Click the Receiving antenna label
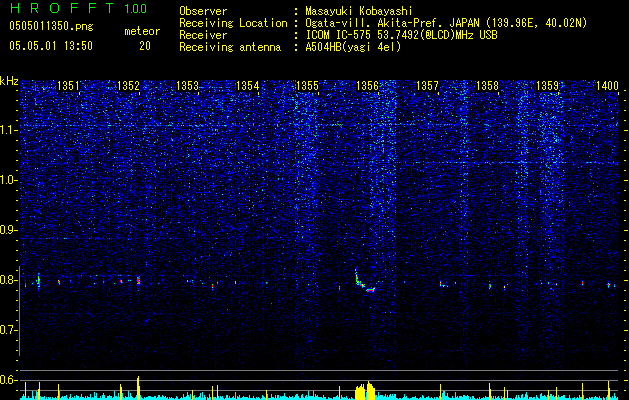629x400 pixels. coord(230,47)
